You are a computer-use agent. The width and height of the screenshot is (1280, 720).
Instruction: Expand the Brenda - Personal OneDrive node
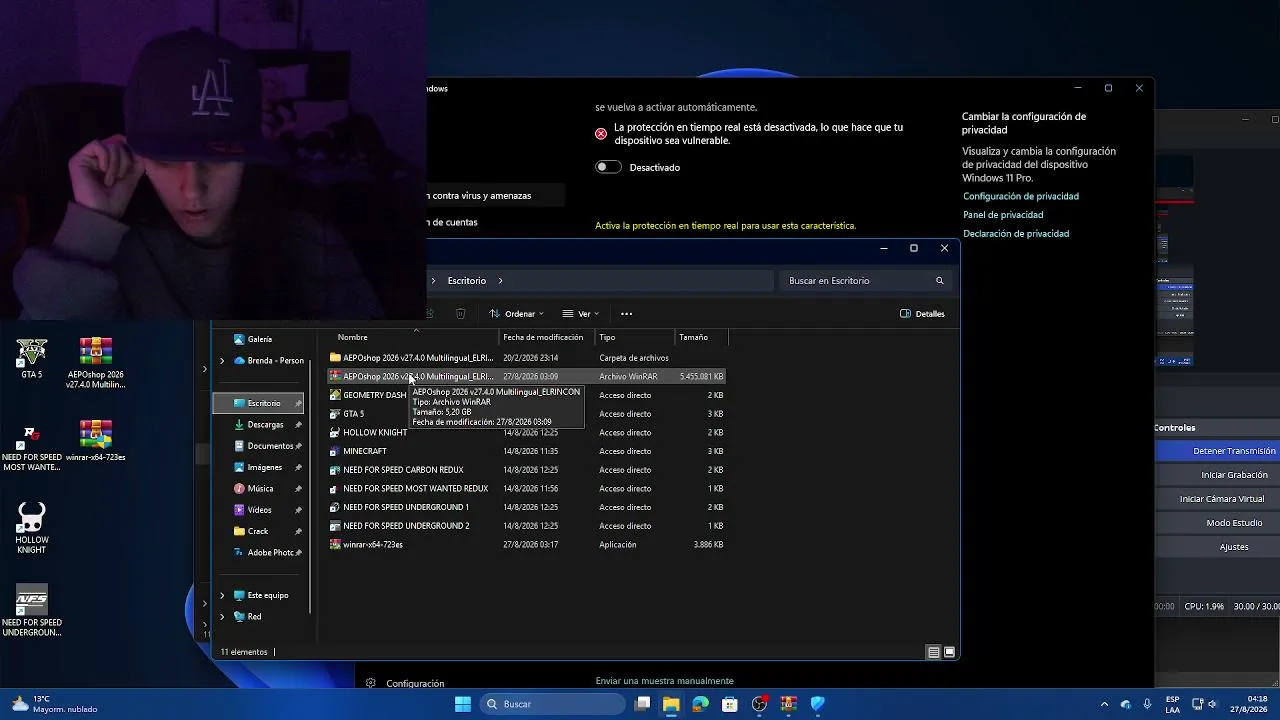point(223,361)
